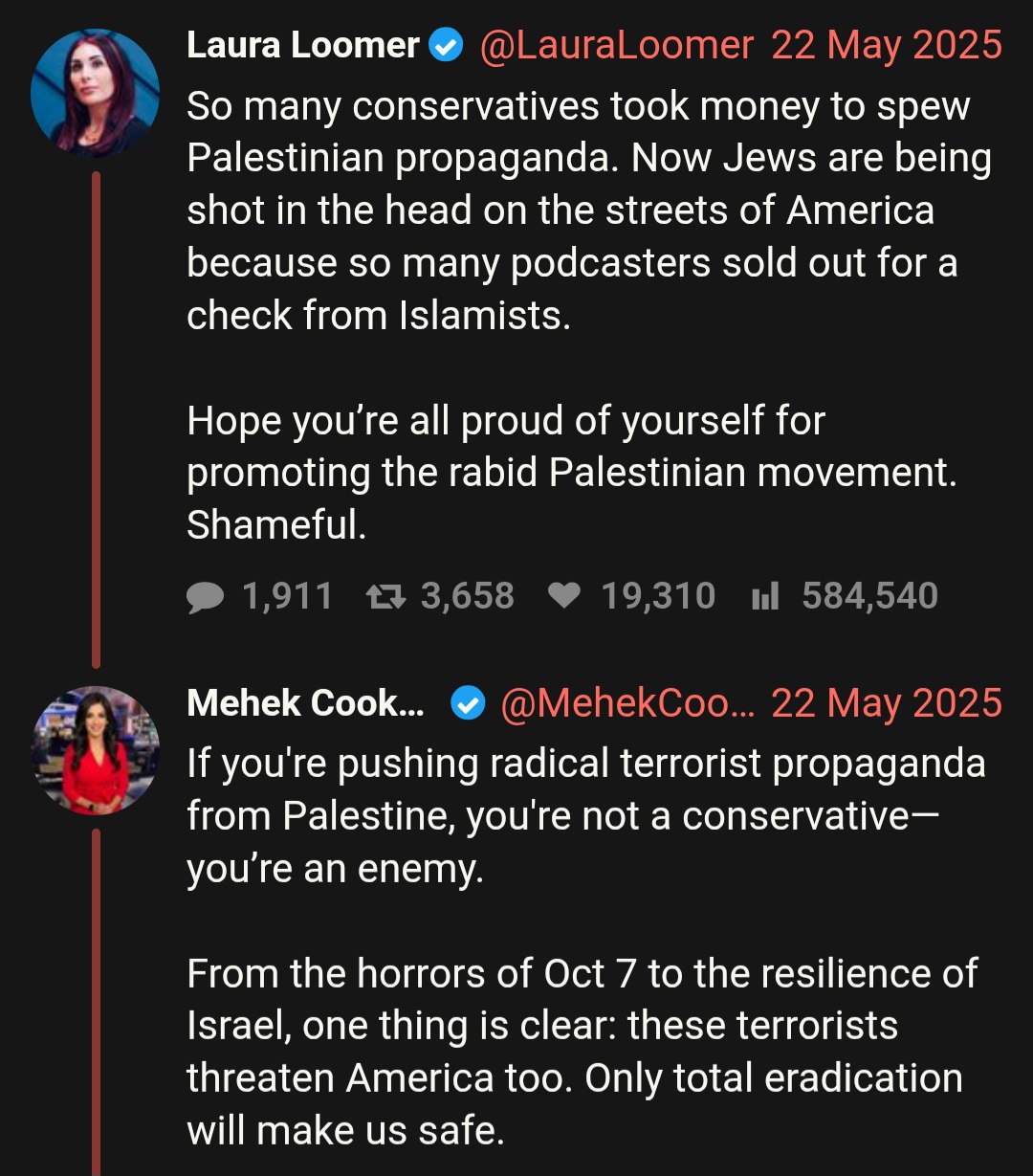Screen dimensions: 1033x1176
Task: Open Mehek Cooke's profile avatar
Action: point(95,751)
